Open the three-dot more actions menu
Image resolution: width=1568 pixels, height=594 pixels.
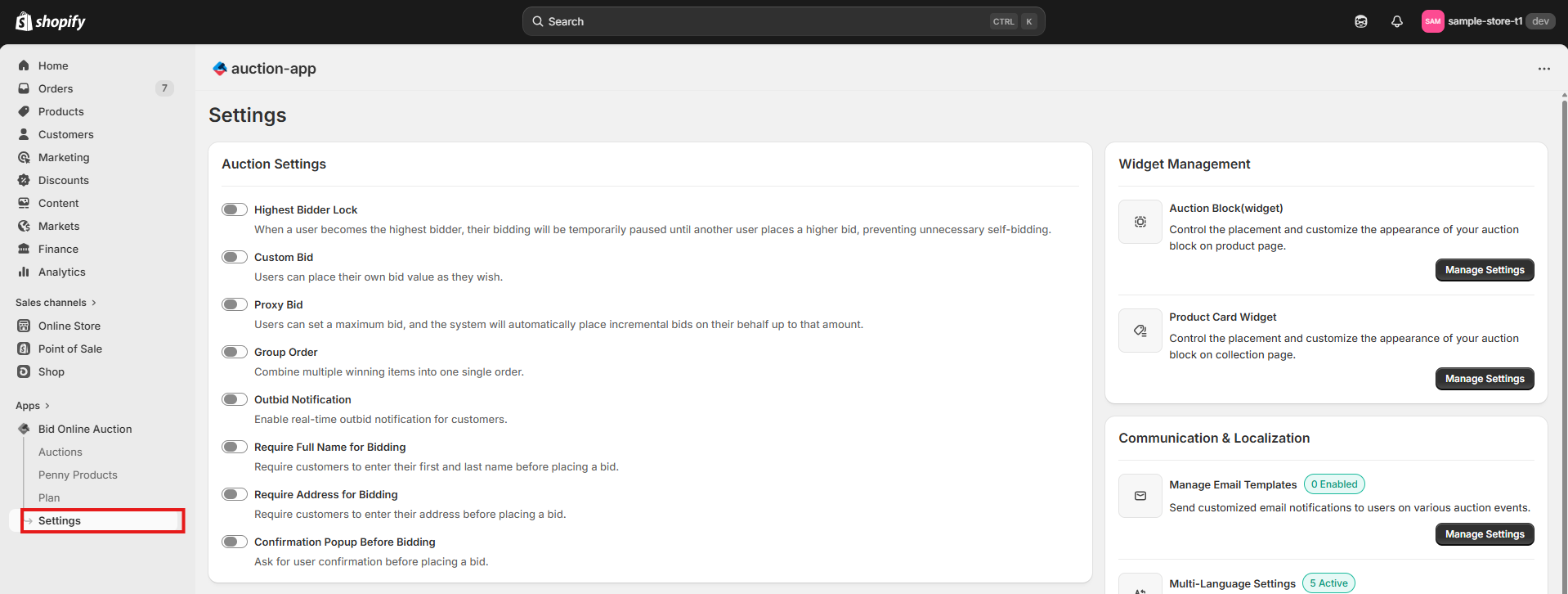pyautogui.click(x=1543, y=69)
